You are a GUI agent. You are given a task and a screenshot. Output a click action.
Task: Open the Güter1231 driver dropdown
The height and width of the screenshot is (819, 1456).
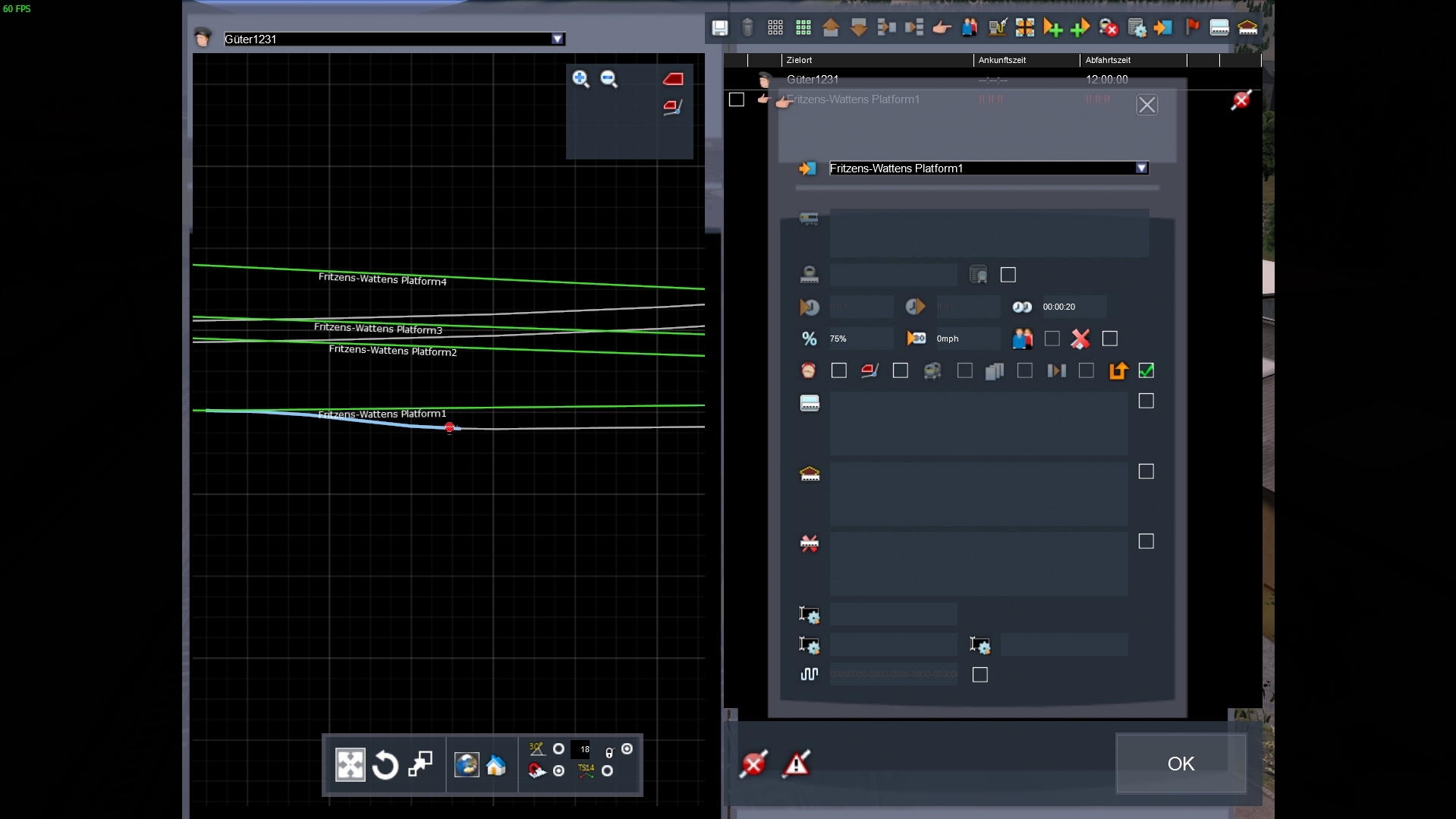click(557, 39)
